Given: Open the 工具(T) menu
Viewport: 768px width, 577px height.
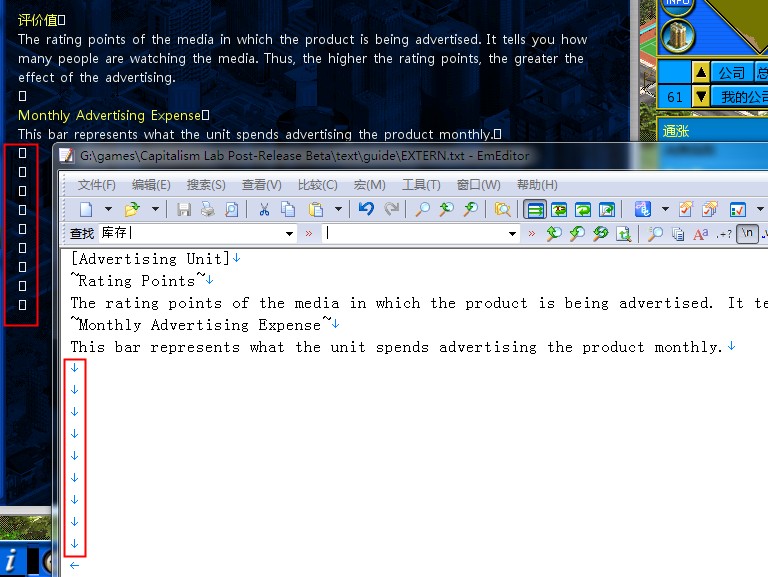Looking at the screenshot, I should point(421,185).
